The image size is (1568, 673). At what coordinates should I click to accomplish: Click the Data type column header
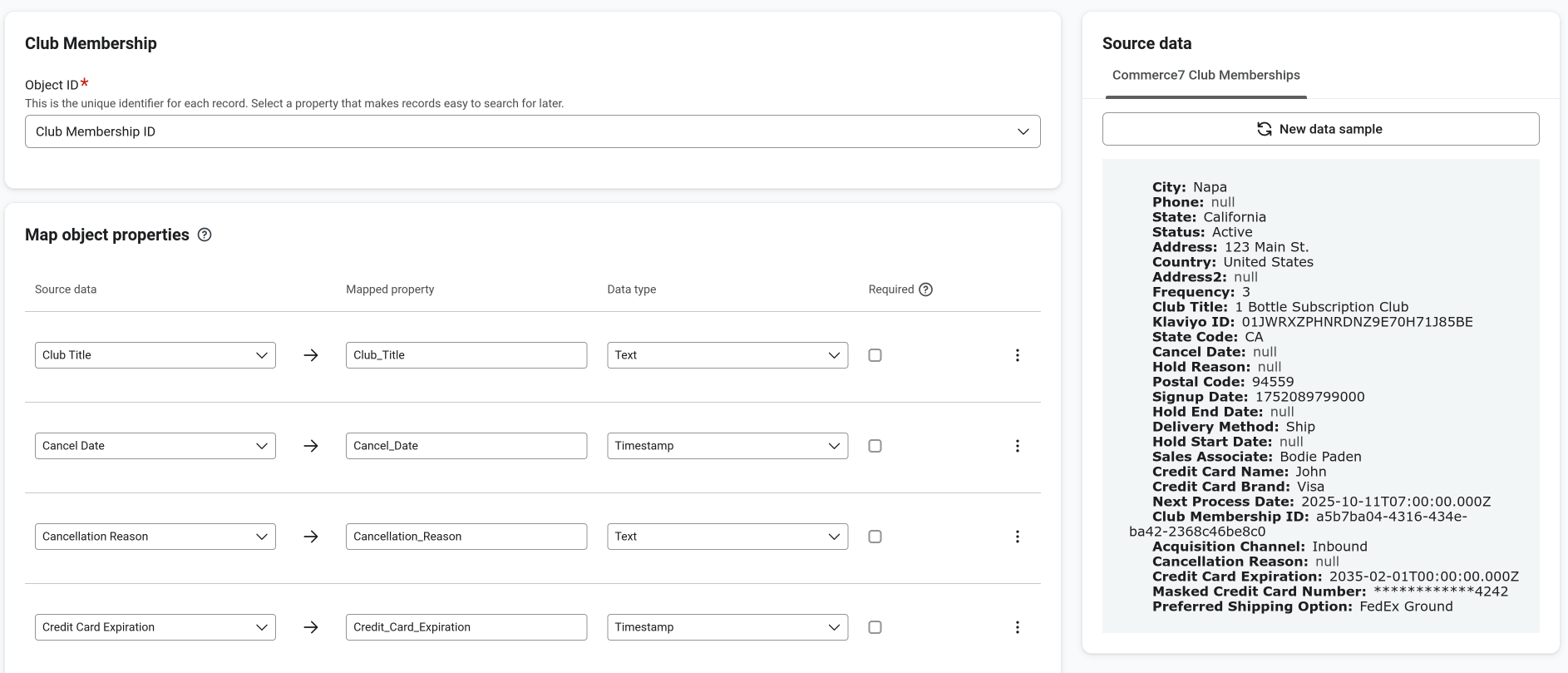pyautogui.click(x=632, y=289)
